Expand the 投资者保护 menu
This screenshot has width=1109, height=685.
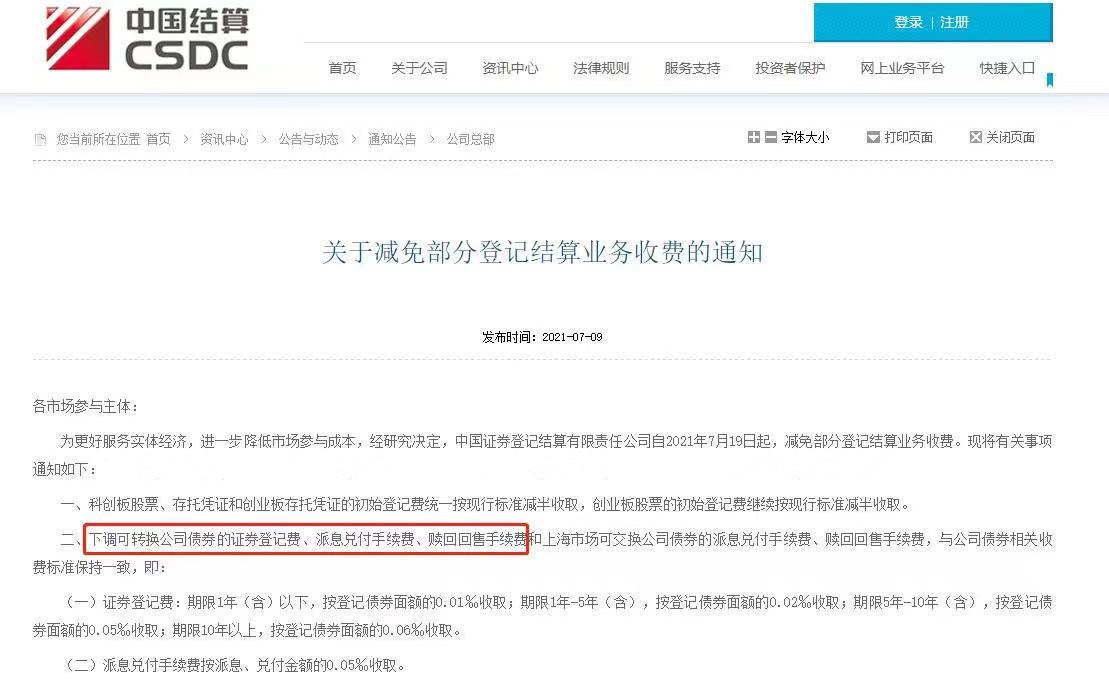pos(790,68)
